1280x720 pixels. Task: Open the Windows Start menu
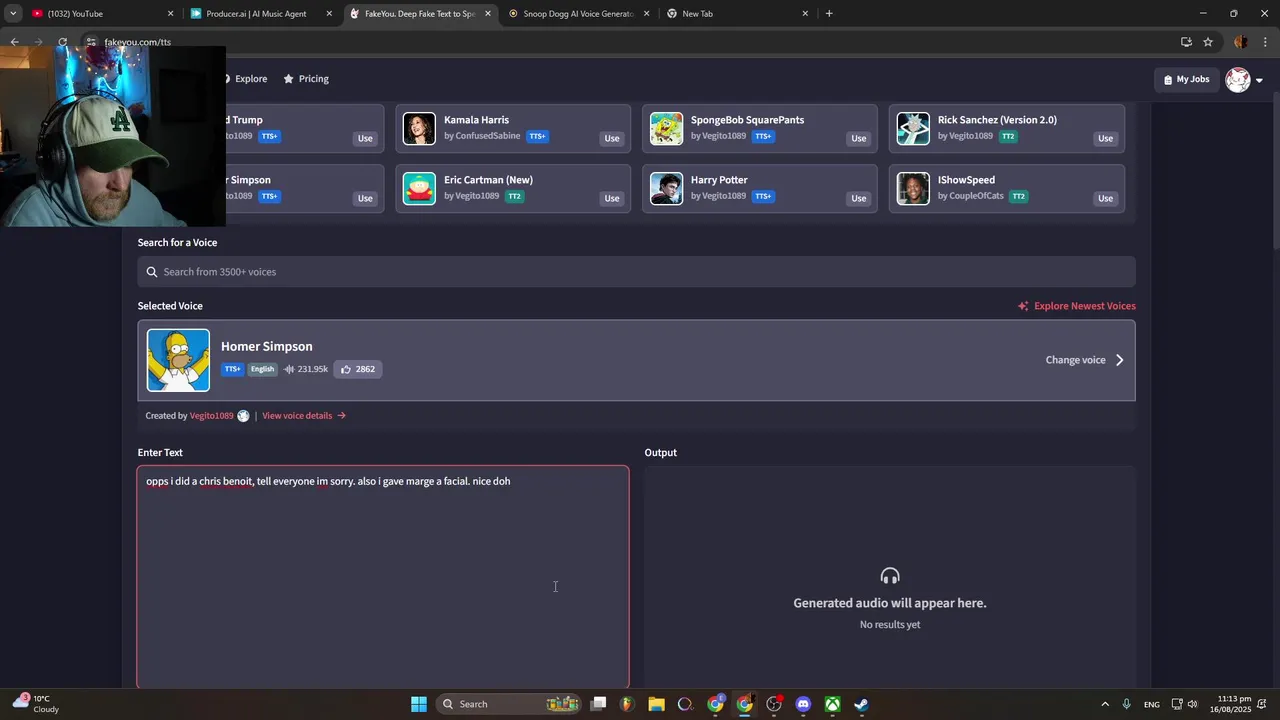[x=419, y=704]
